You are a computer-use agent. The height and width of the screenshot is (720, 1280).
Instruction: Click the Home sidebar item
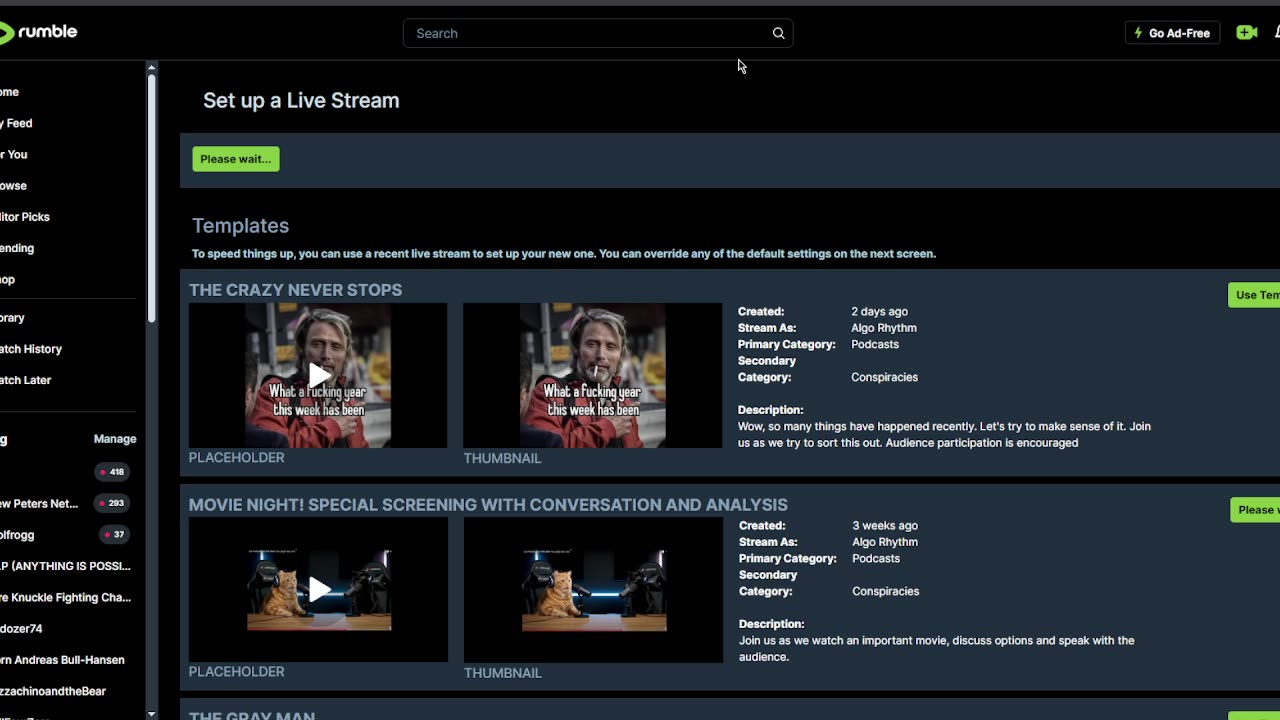tap(10, 92)
